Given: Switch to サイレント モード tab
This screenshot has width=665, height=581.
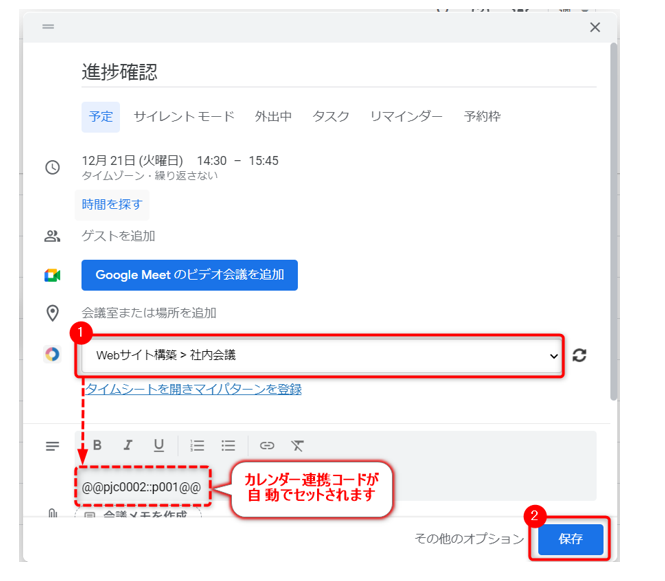Looking at the screenshot, I should (184, 117).
